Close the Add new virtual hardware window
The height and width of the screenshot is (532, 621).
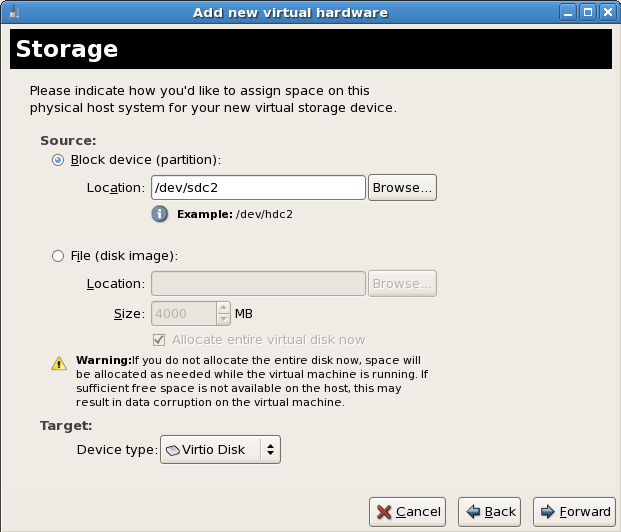[x=607, y=13]
